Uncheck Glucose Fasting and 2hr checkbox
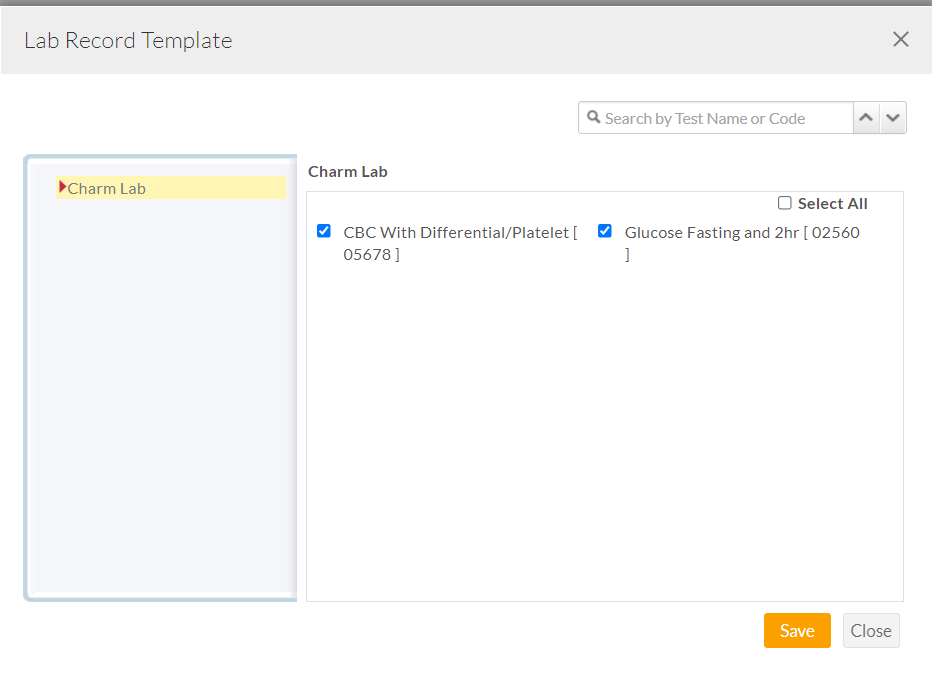Viewport: 932px width, 677px height. coord(604,231)
